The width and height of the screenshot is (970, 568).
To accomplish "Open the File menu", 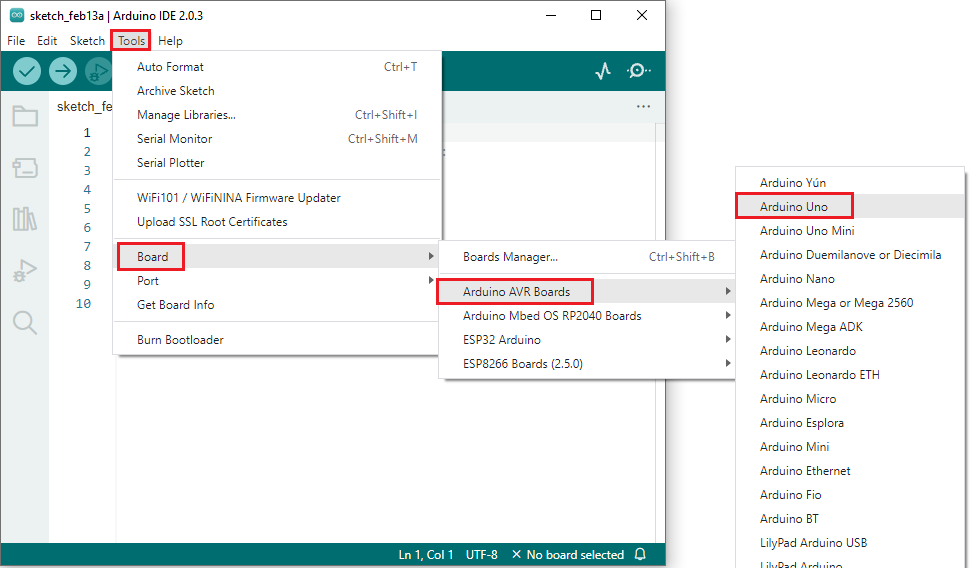I will pos(16,41).
